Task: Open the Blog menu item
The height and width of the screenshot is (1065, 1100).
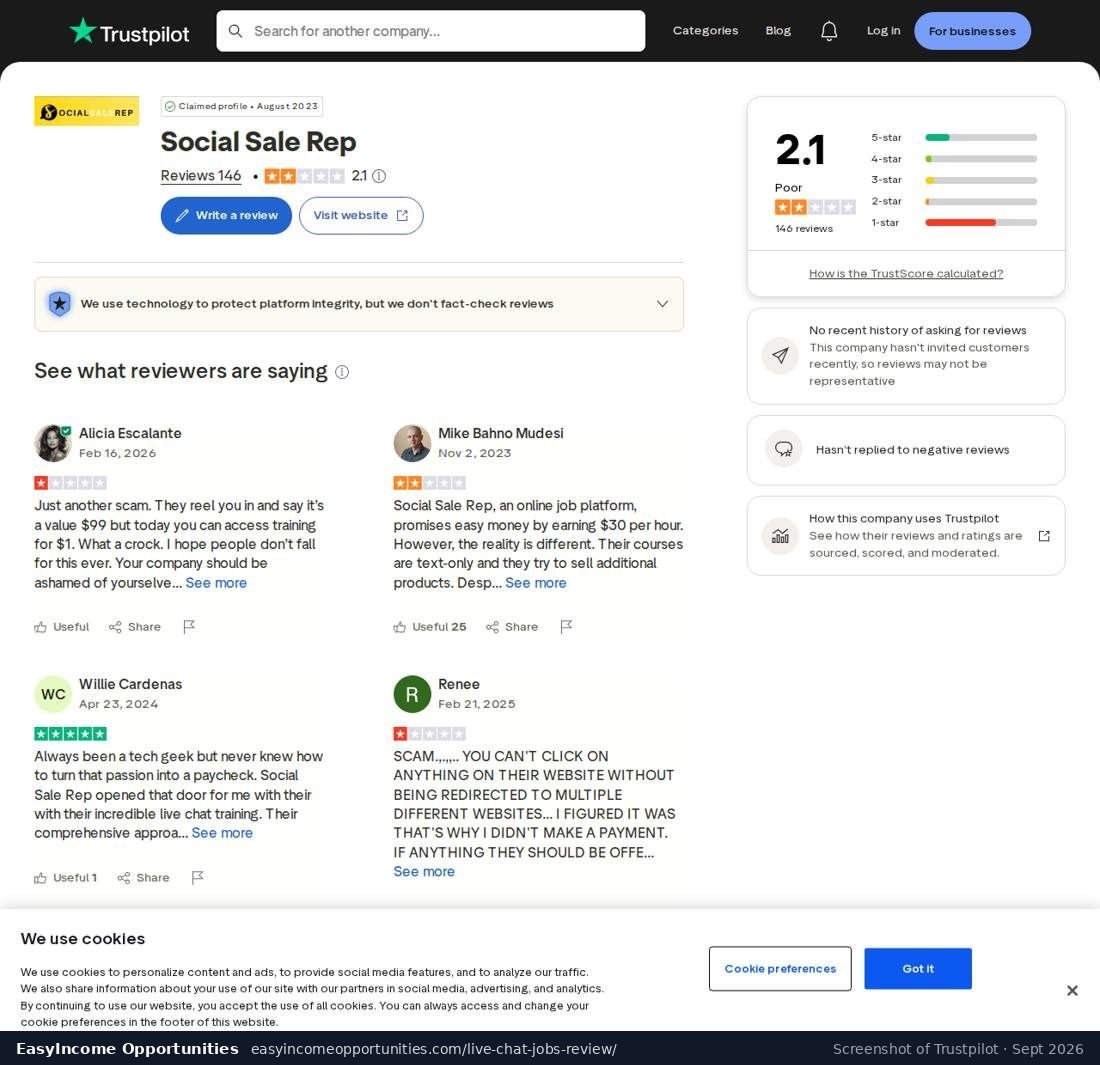Action: pos(778,31)
